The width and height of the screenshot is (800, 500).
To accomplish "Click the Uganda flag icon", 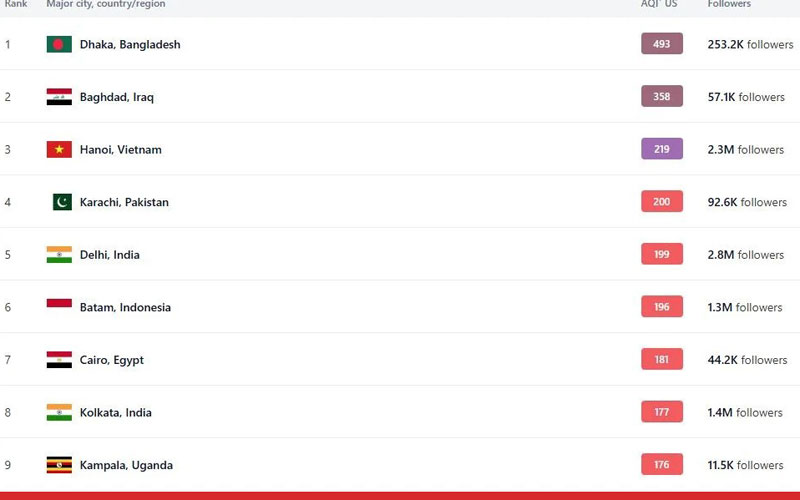I will 59,465.
